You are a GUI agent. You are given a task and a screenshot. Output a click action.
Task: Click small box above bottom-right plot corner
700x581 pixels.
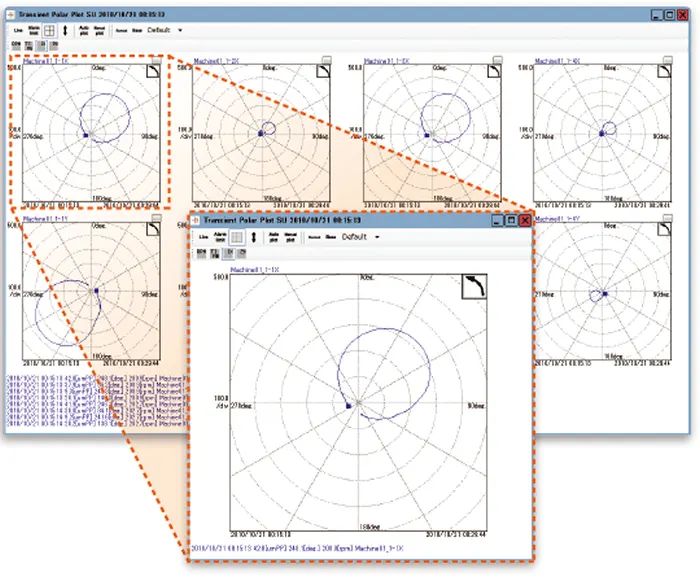point(668,218)
